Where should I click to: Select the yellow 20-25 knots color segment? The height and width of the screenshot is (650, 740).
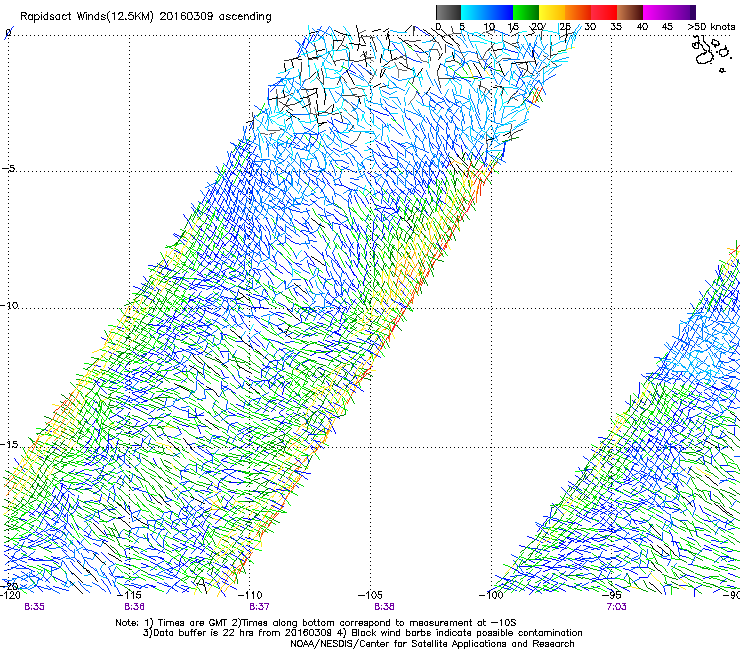pos(552,12)
